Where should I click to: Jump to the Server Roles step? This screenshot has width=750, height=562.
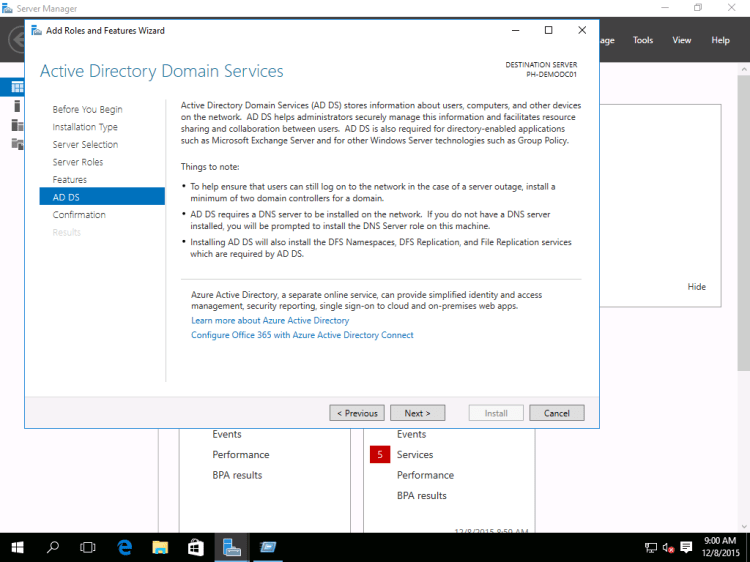(x=78, y=162)
